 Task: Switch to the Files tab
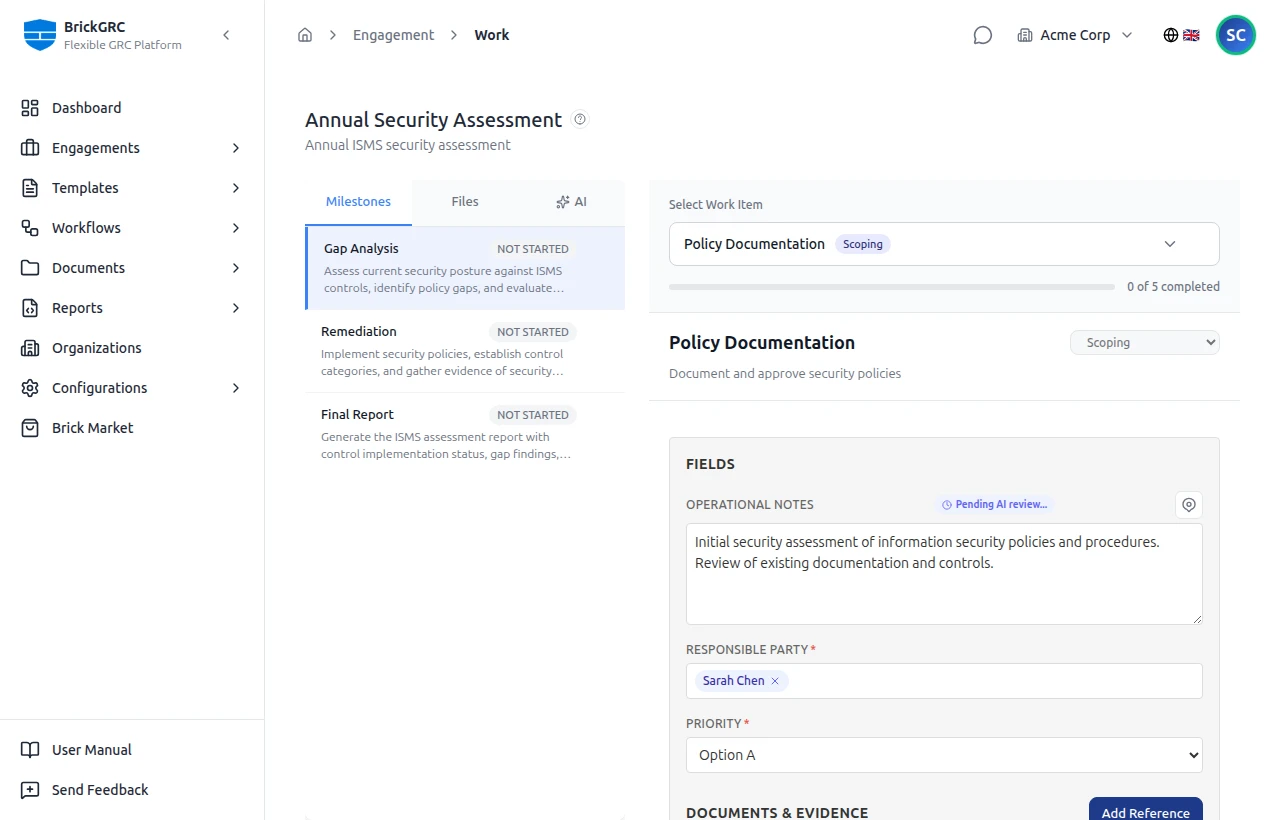(x=464, y=201)
